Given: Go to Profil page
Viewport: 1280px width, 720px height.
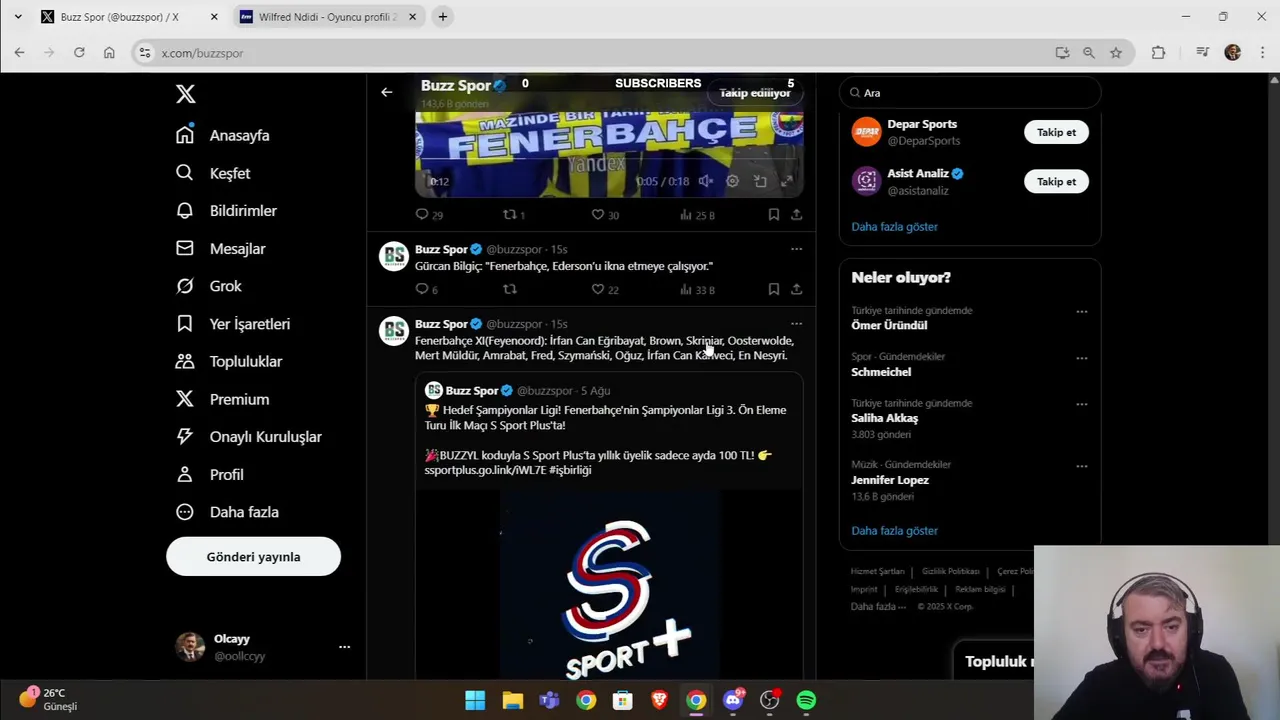Looking at the screenshot, I should click(210, 474).
